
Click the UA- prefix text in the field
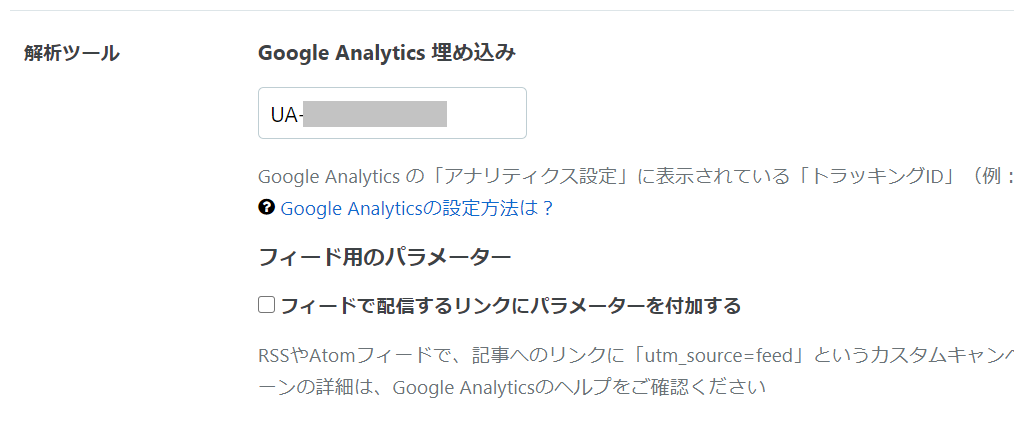point(286,114)
